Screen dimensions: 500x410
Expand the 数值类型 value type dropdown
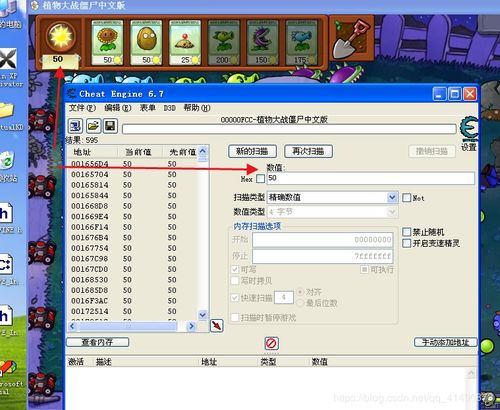[392, 212]
